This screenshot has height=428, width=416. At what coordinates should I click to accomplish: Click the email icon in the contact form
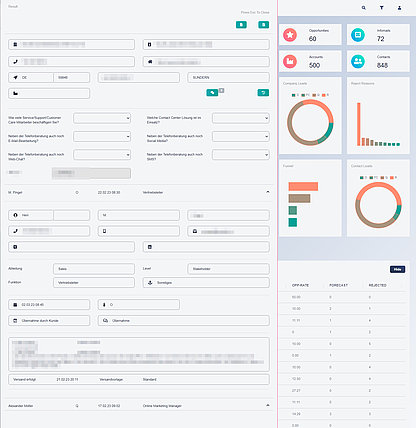[x=195, y=231]
